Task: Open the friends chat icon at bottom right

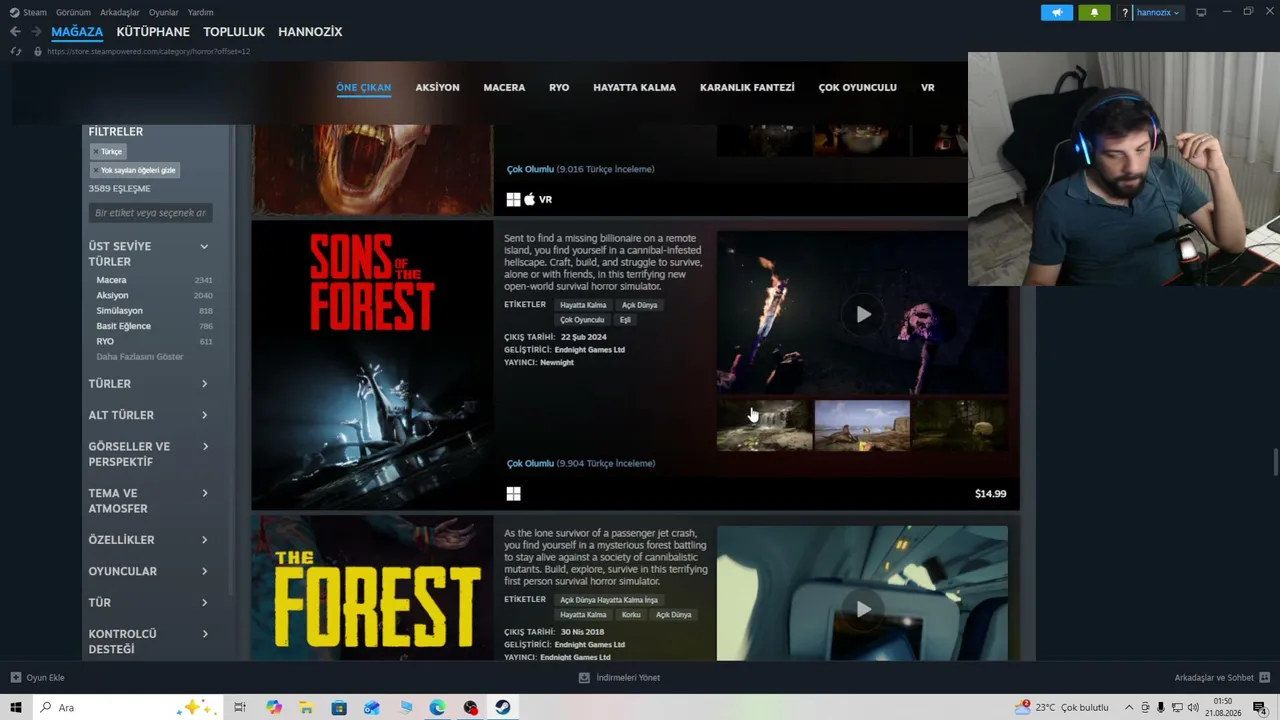Action: click(x=1263, y=678)
